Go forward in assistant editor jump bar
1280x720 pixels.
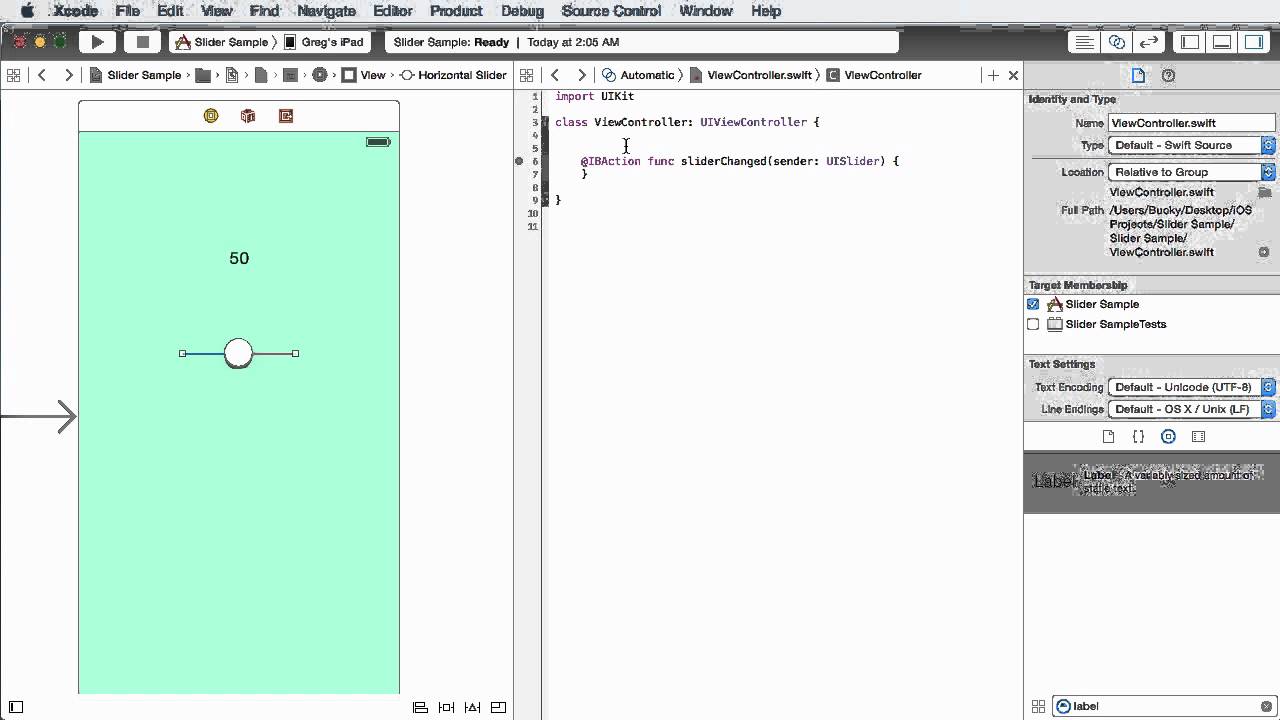[581, 75]
